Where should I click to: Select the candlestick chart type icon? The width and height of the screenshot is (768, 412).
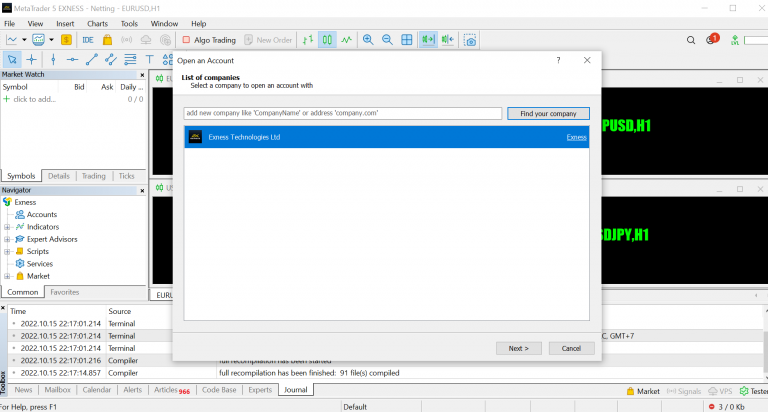click(326, 40)
